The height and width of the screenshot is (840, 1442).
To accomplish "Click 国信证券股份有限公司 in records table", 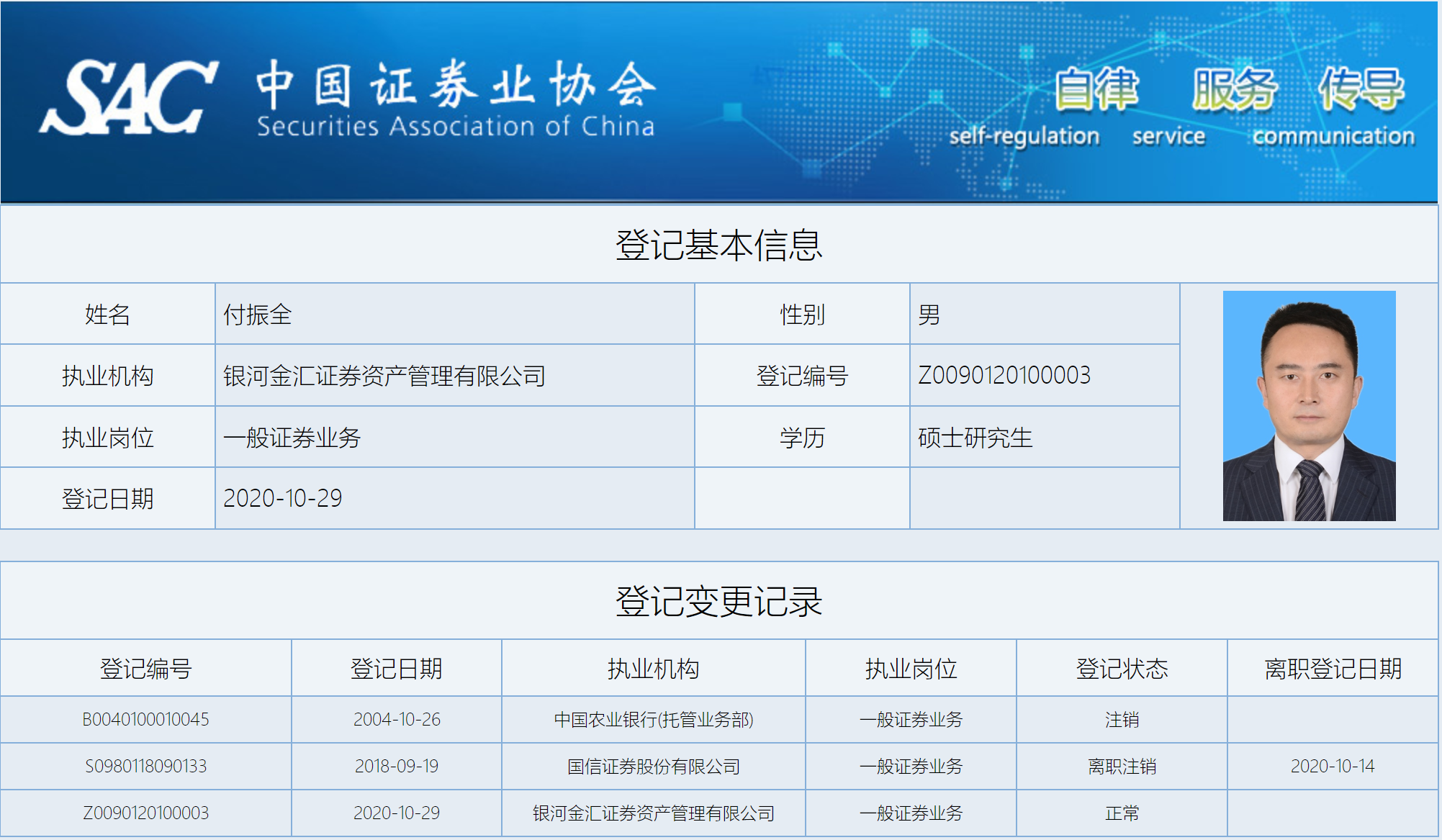I will [x=653, y=767].
